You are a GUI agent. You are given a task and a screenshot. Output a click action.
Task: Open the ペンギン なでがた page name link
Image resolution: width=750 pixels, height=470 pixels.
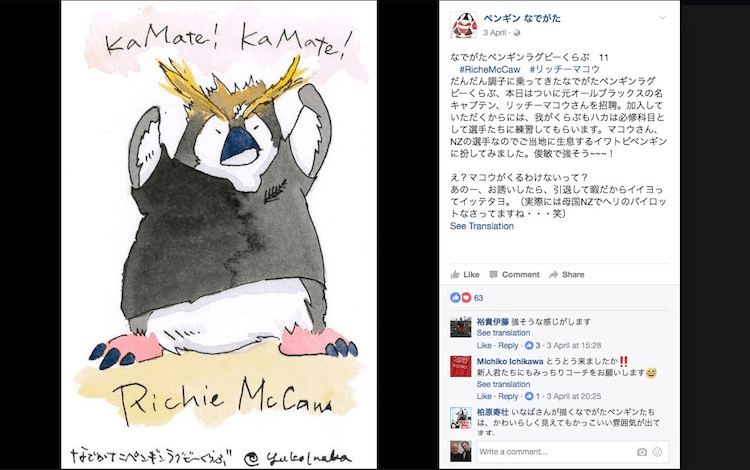point(522,18)
